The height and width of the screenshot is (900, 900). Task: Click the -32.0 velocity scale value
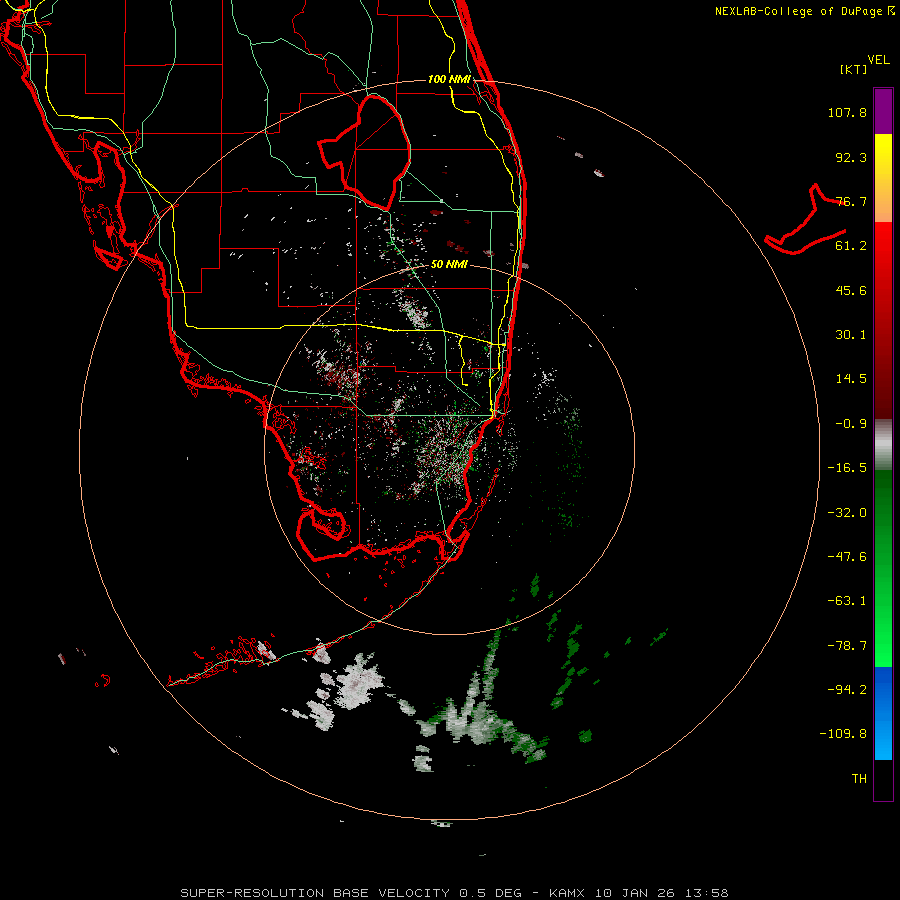[x=847, y=513]
